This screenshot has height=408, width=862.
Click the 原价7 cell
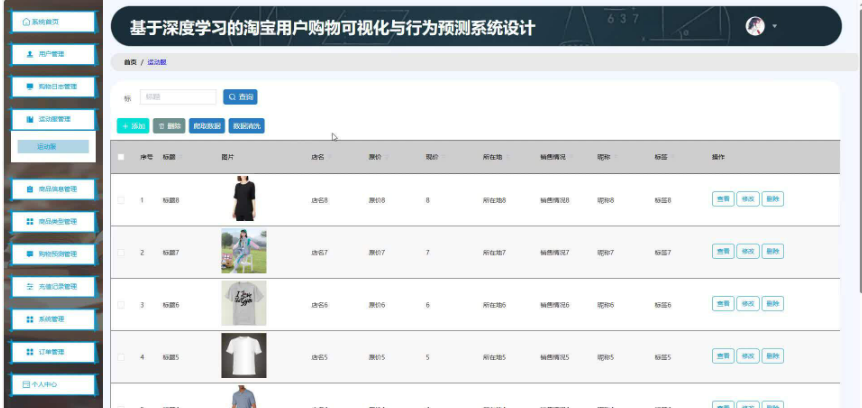[377, 253]
